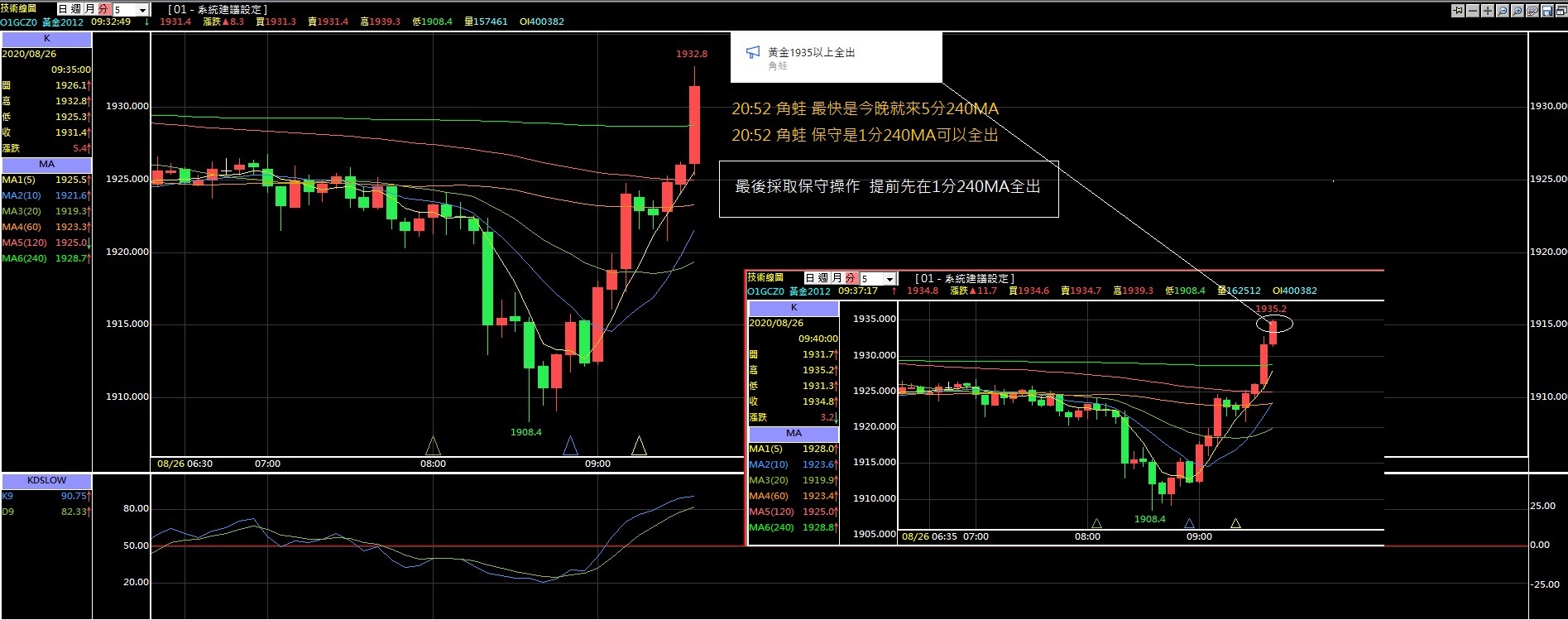Screen dimensions: 1568x620
Task: Click the 09:37:17 time in the inset chart
Action: 858,291
